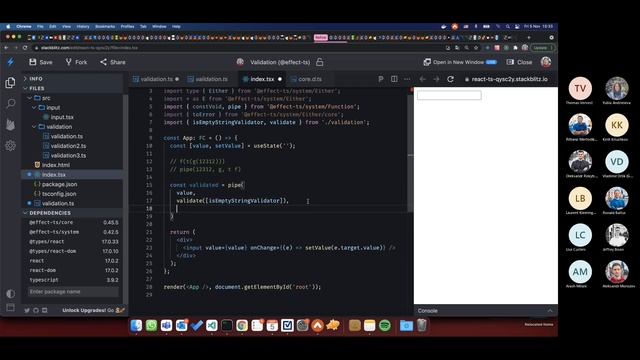Image resolution: width=640 pixels, height=360 pixels.
Task: Click the StackBlitz lightning bolt logo
Action: tap(11, 62)
